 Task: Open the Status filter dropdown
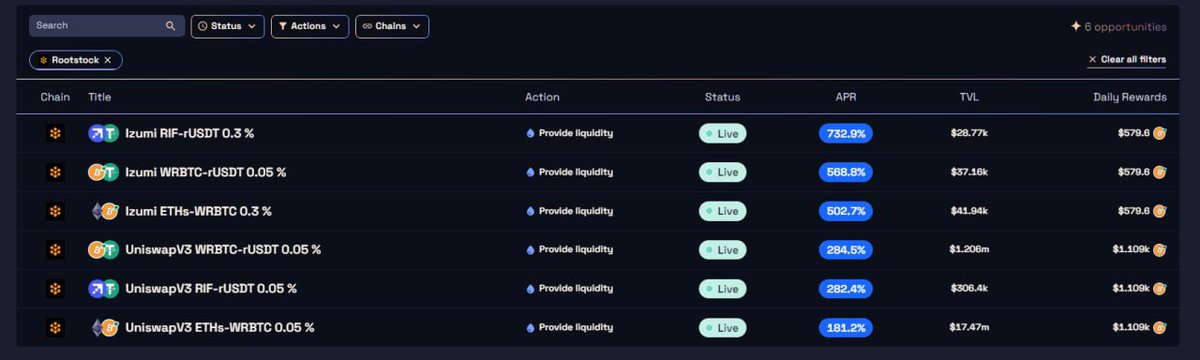(x=228, y=26)
